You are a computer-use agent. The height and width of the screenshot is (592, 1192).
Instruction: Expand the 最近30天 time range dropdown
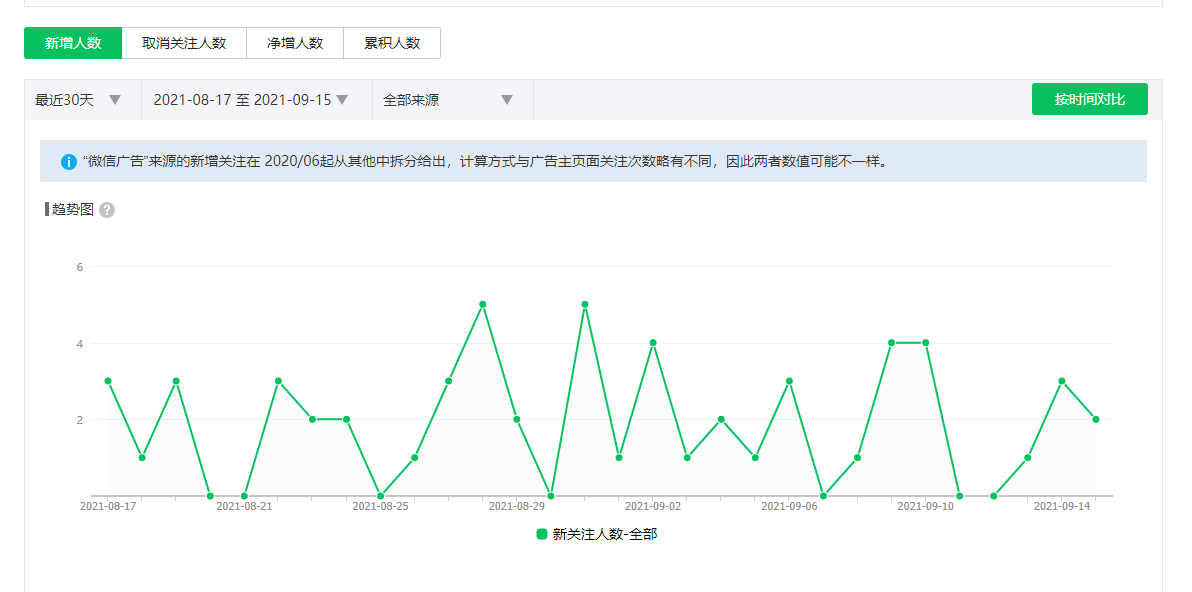pyautogui.click(x=79, y=100)
